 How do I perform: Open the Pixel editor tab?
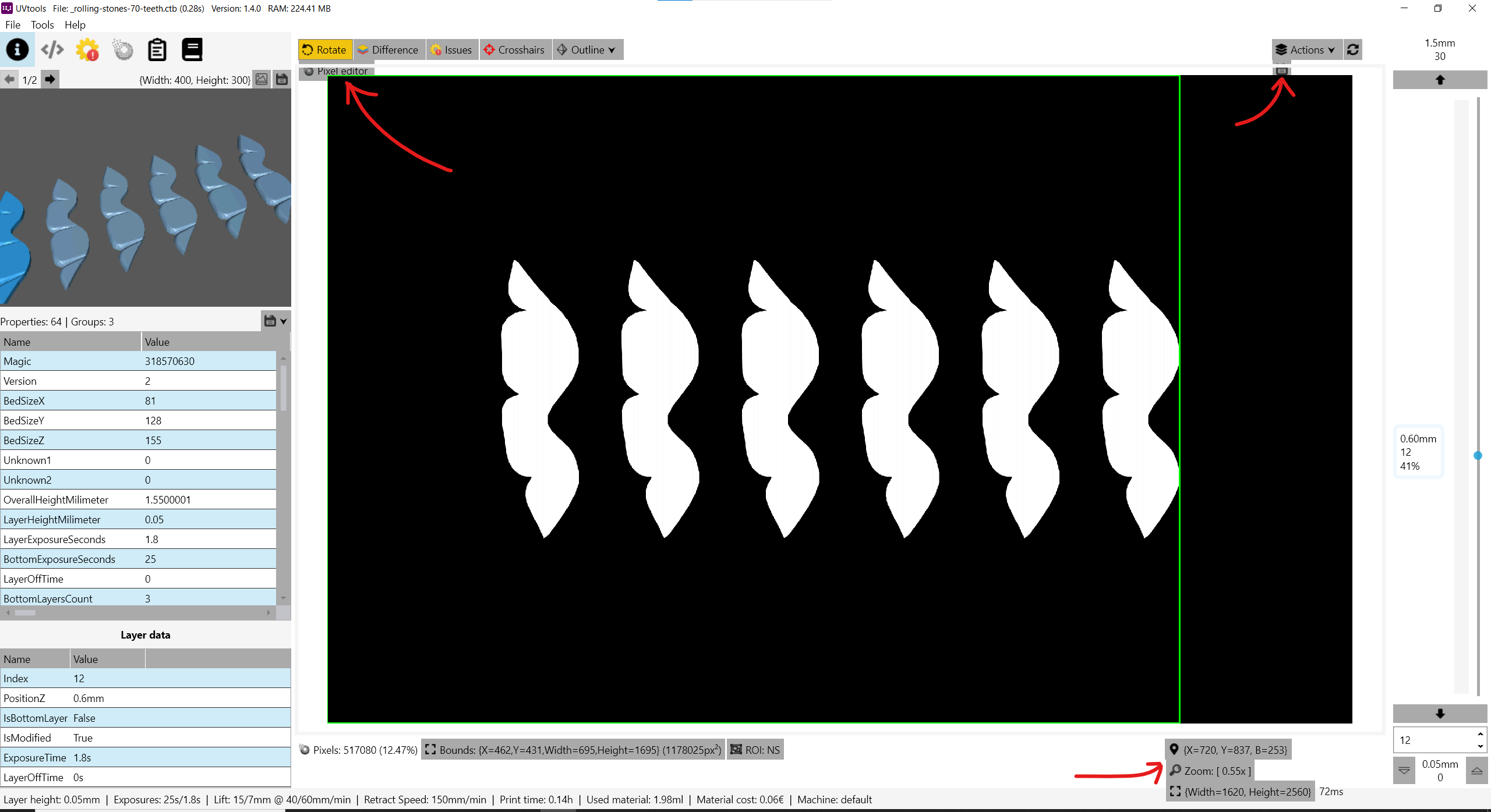(337, 71)
